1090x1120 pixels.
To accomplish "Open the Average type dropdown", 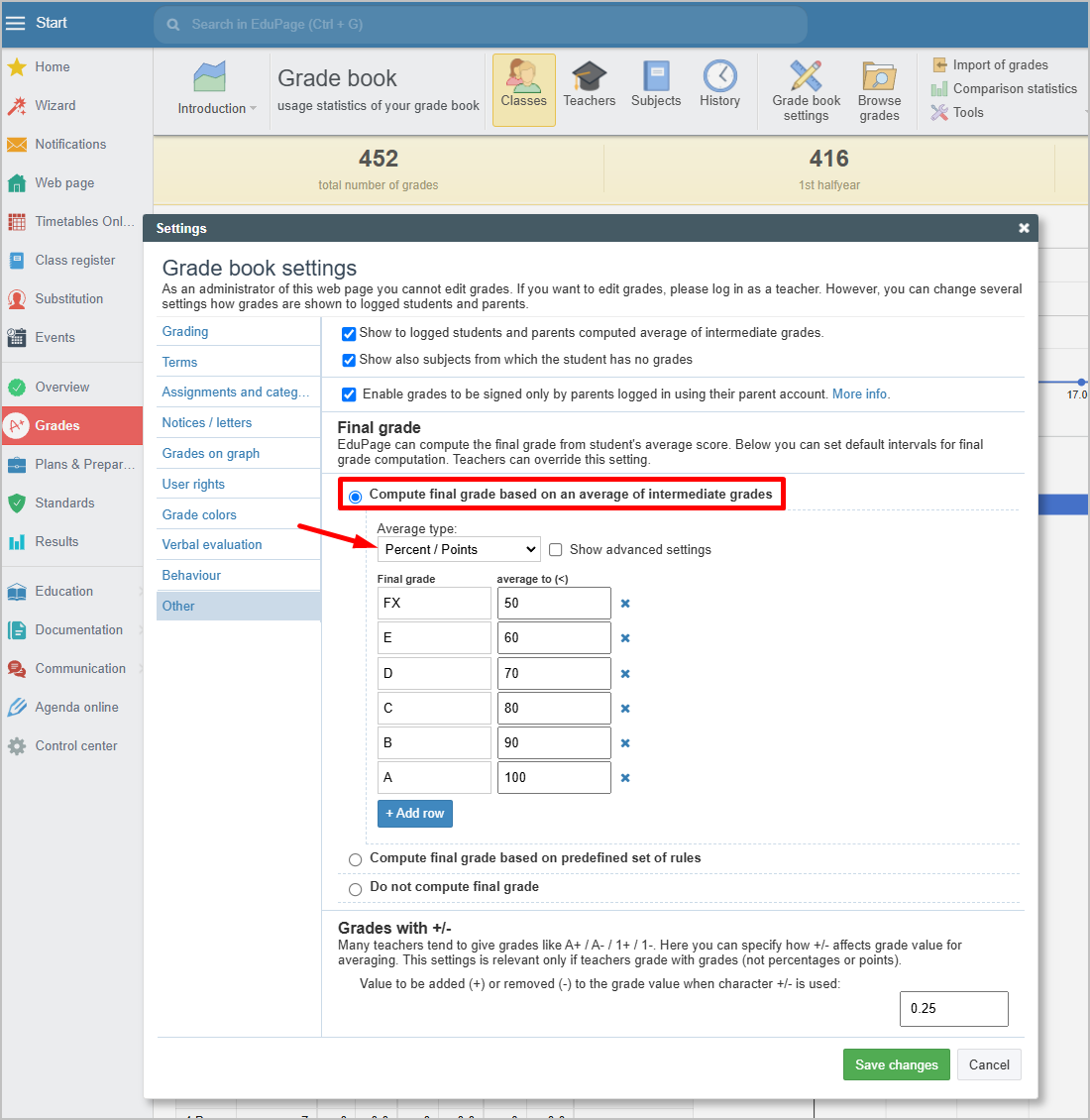I will coord(459,549).
